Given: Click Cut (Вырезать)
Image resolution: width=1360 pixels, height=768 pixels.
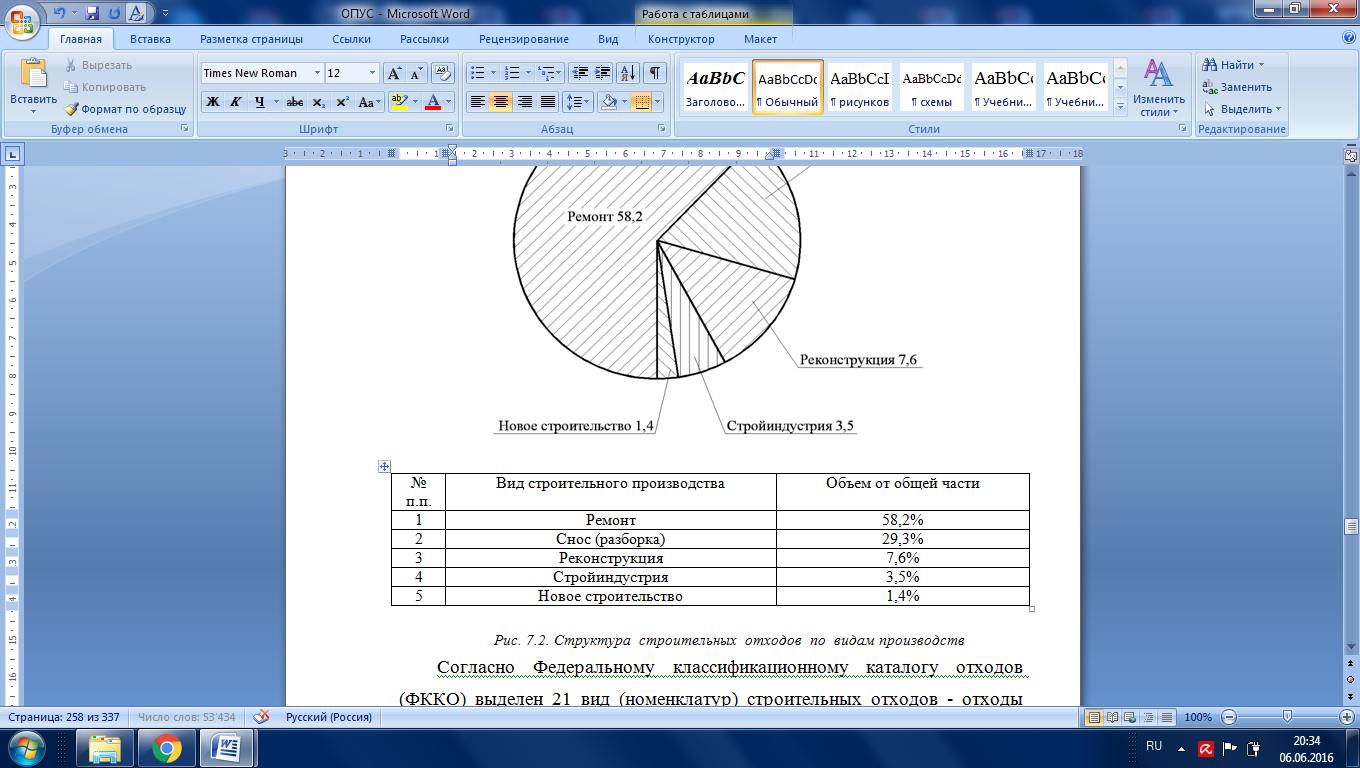Looking at the screenshot, I should (x=99, y=65).
